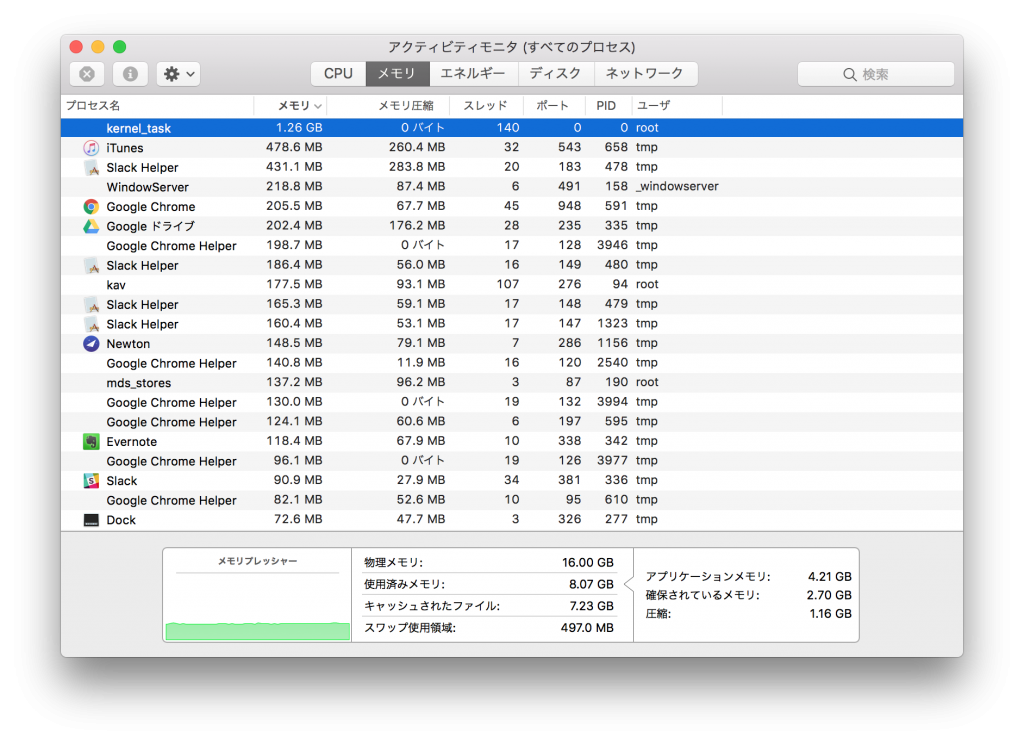This screenshot has width=1024, height=744.
Task: Switch to the ディスク tab
Action: click(556, 74)
